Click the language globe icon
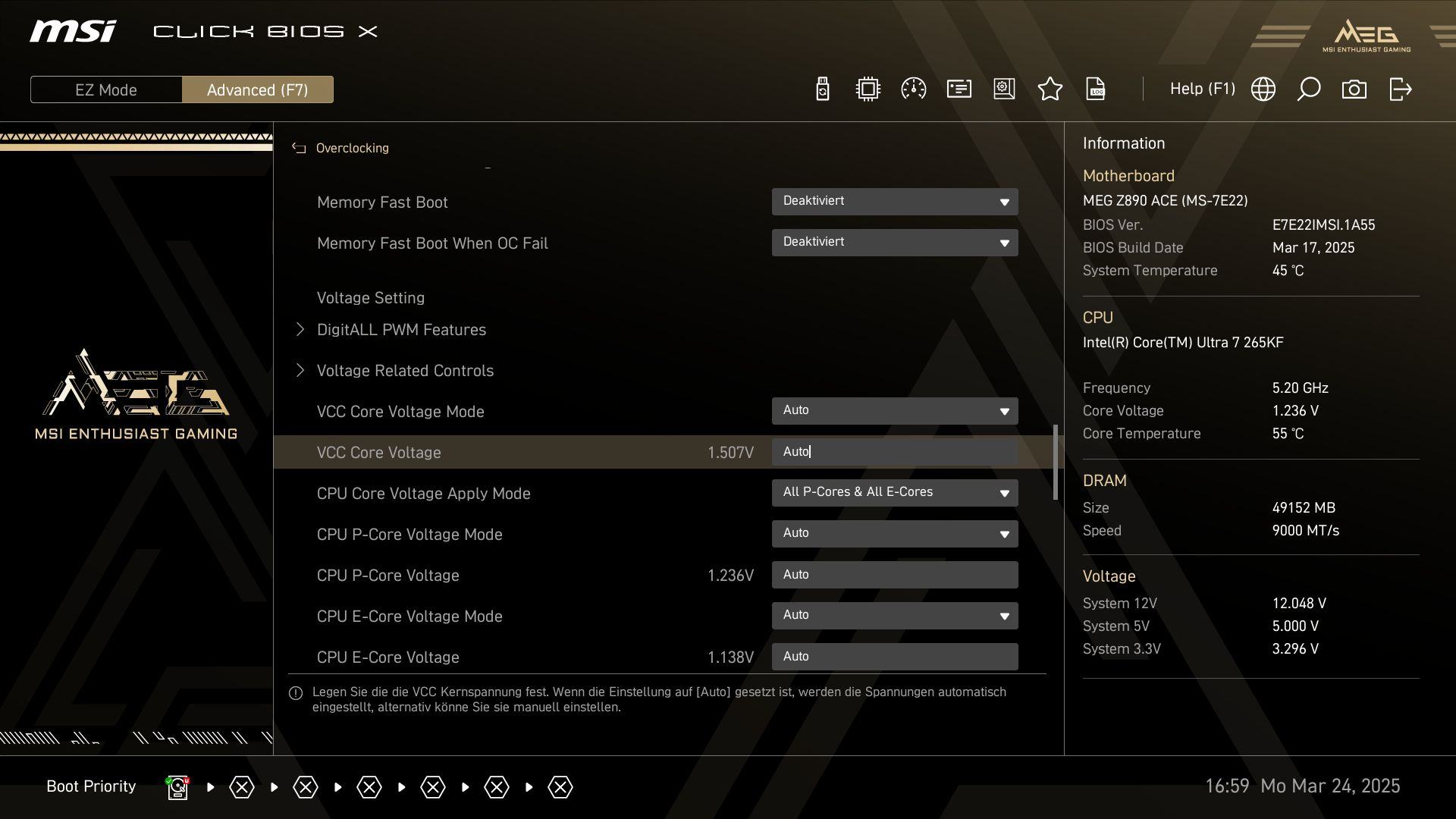This screenshot has height=819, width=1456. point(1263,89)
